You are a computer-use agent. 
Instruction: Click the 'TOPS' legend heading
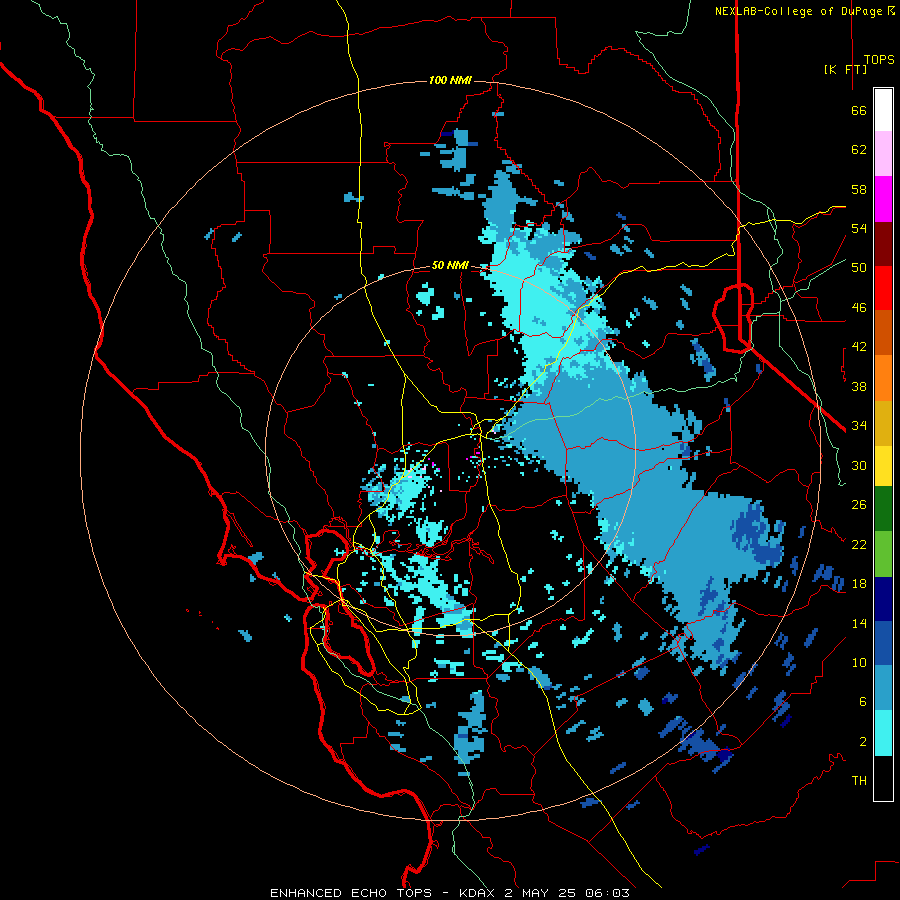[x=879, y=59]
